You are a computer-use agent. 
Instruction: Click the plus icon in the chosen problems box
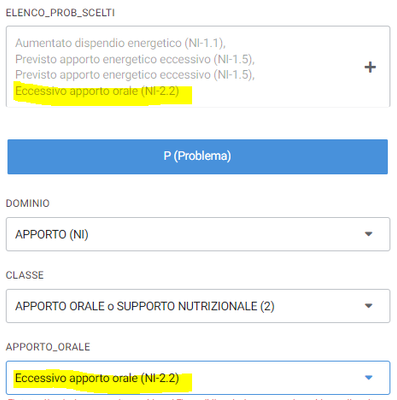370,67
